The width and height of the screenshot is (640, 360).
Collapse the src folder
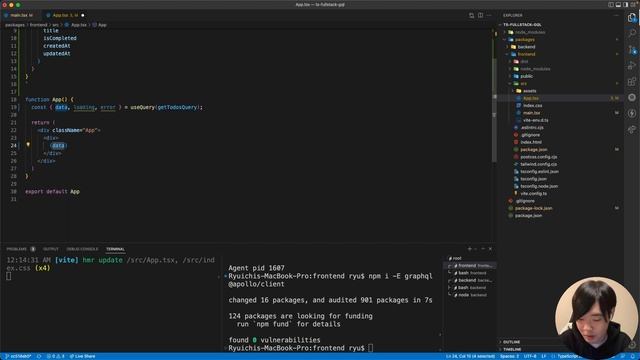click(523, 83)
